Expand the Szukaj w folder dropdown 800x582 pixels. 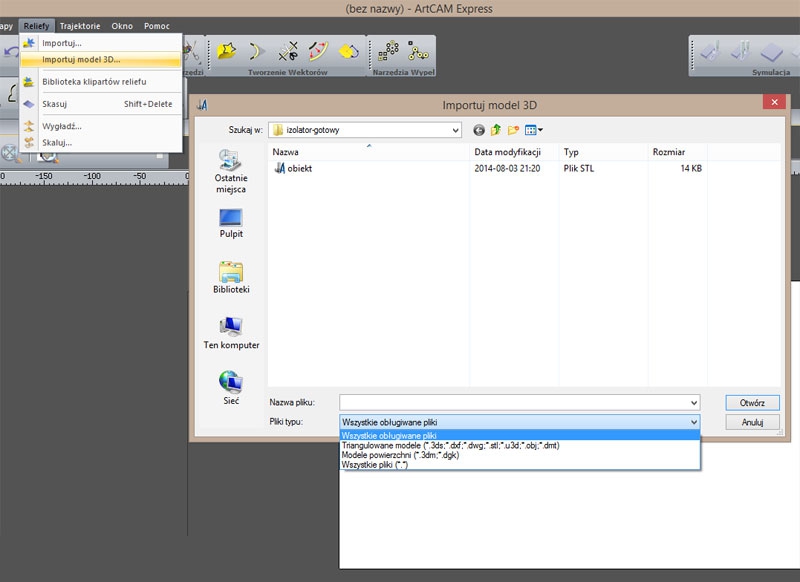(x=455, y=131)
